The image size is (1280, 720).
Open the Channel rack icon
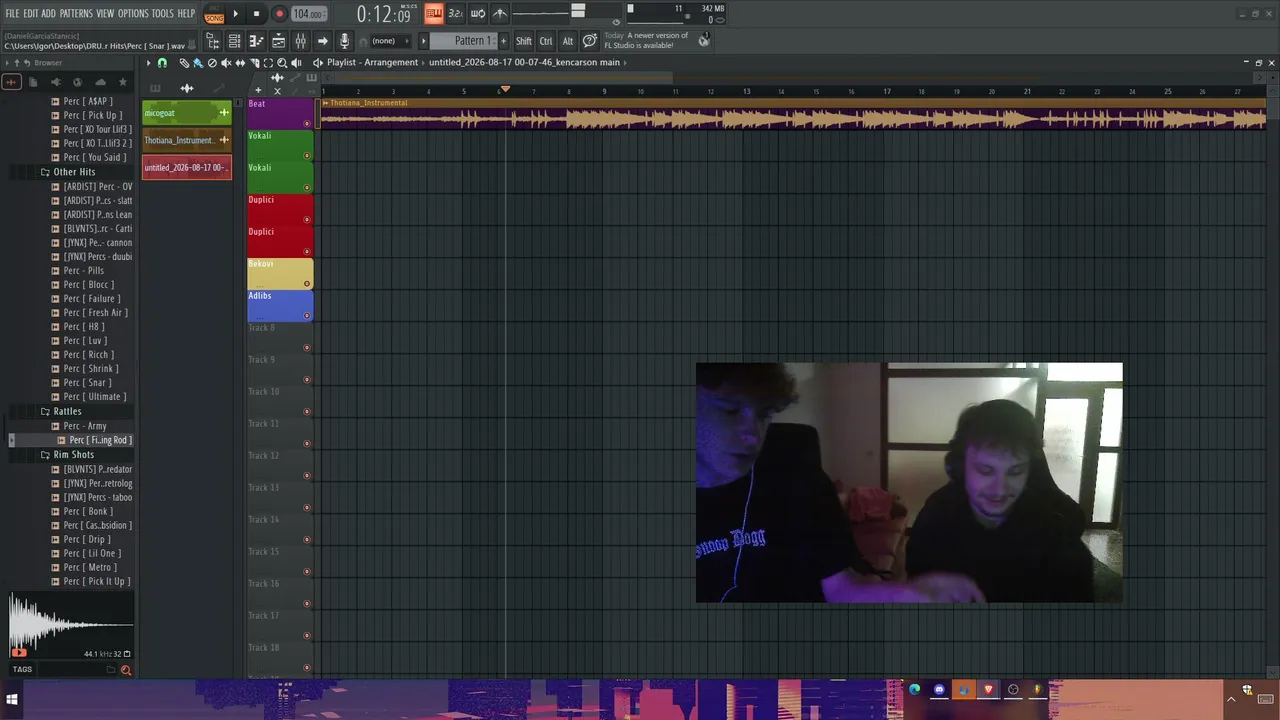234,41
